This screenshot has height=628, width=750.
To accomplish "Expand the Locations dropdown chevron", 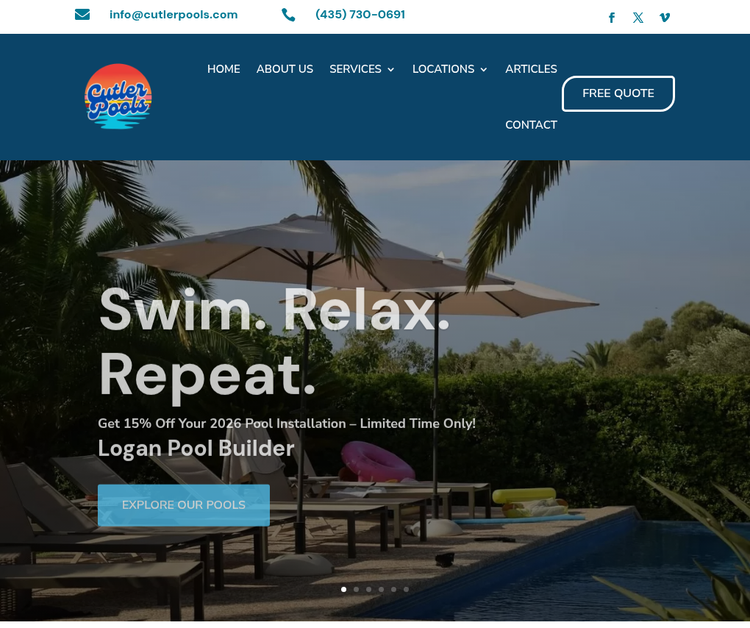I will 484,70.
